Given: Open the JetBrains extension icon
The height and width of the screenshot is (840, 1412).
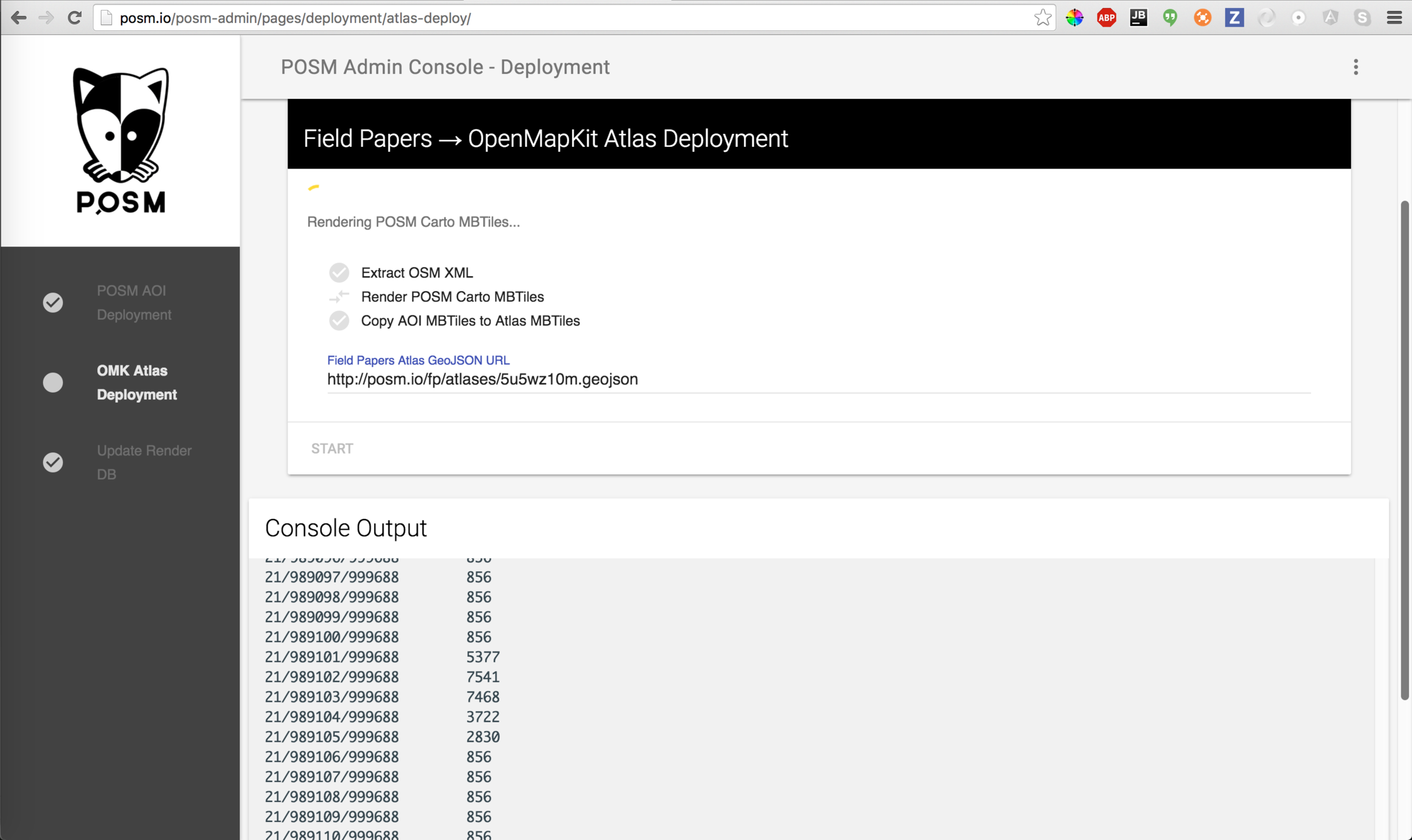Looking at the screenshot, I should click(x=1138, y=18).
